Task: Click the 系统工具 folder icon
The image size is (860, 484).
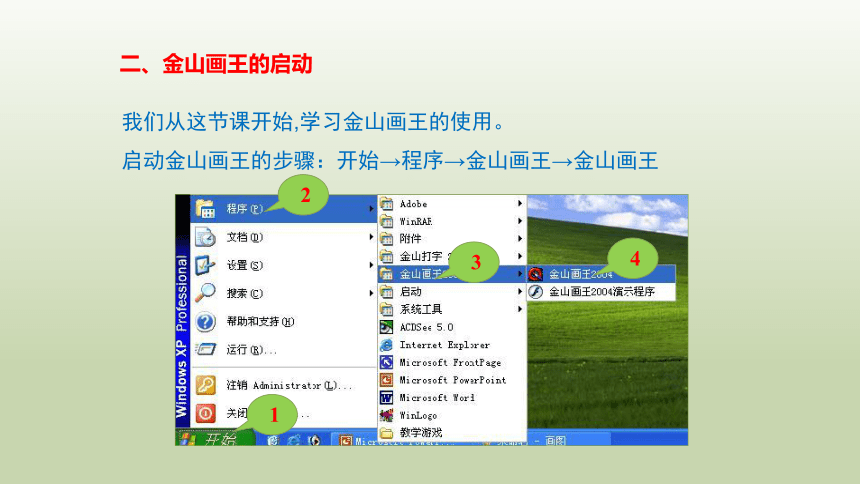Action: pyautogui.click(x=387, y=309)
